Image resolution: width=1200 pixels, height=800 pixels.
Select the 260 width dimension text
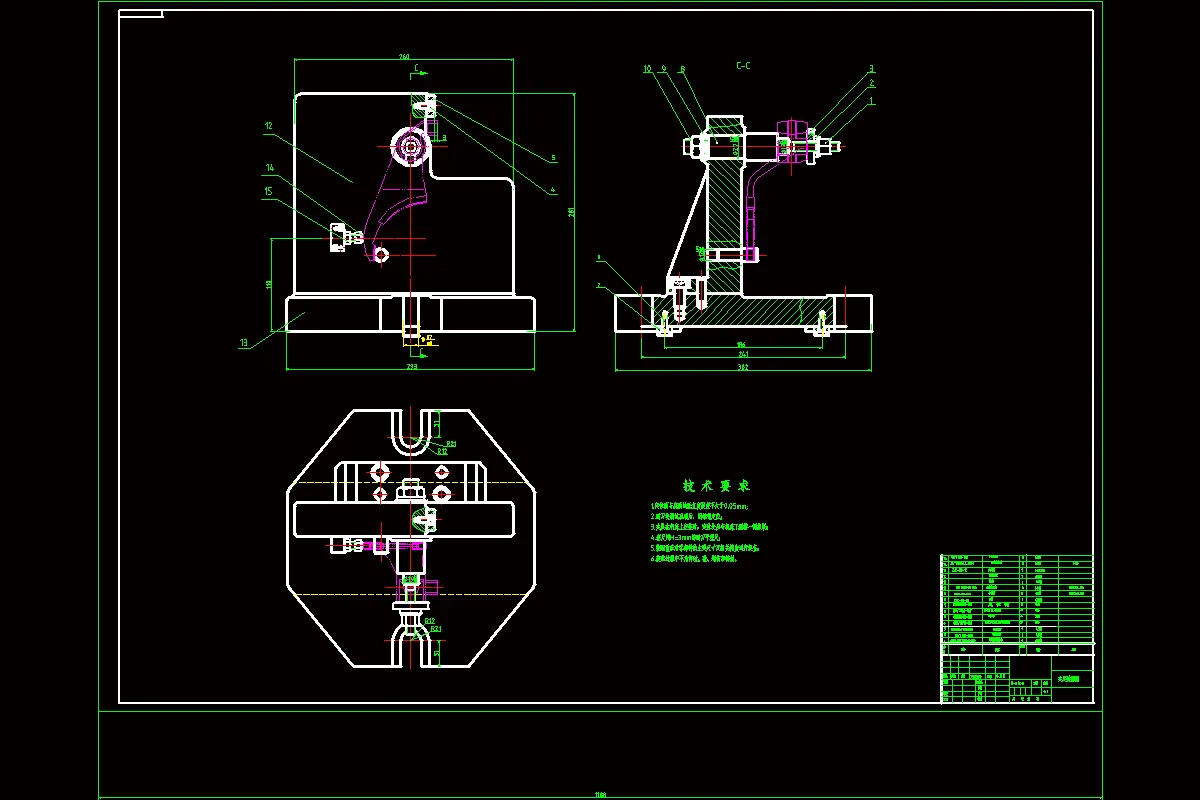404,57
